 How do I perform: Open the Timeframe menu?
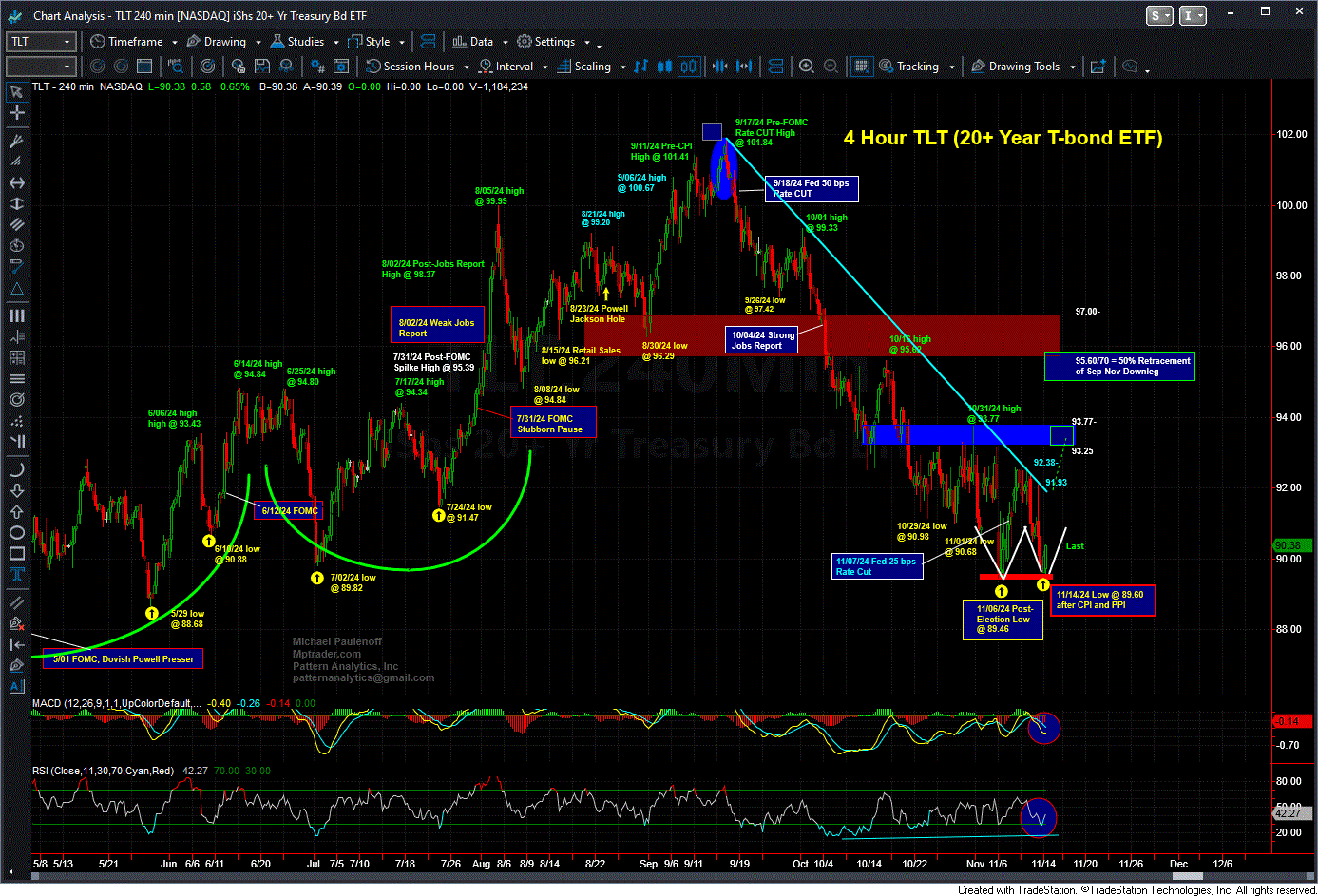(132, 42)
